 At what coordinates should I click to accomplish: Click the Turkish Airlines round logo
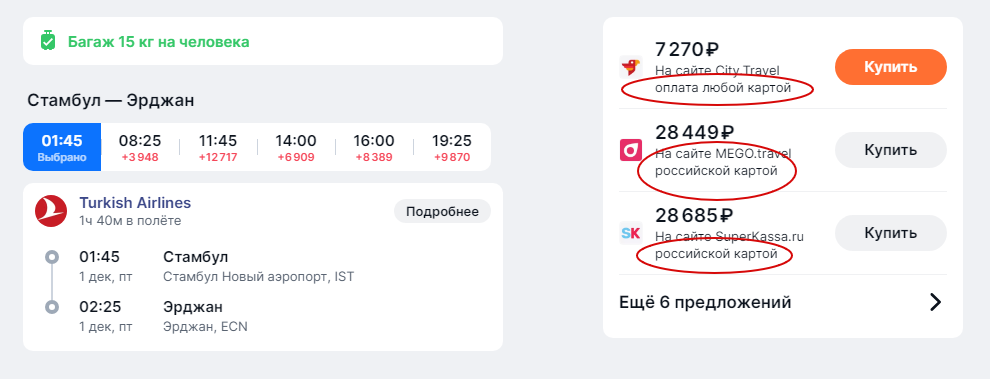51,211
